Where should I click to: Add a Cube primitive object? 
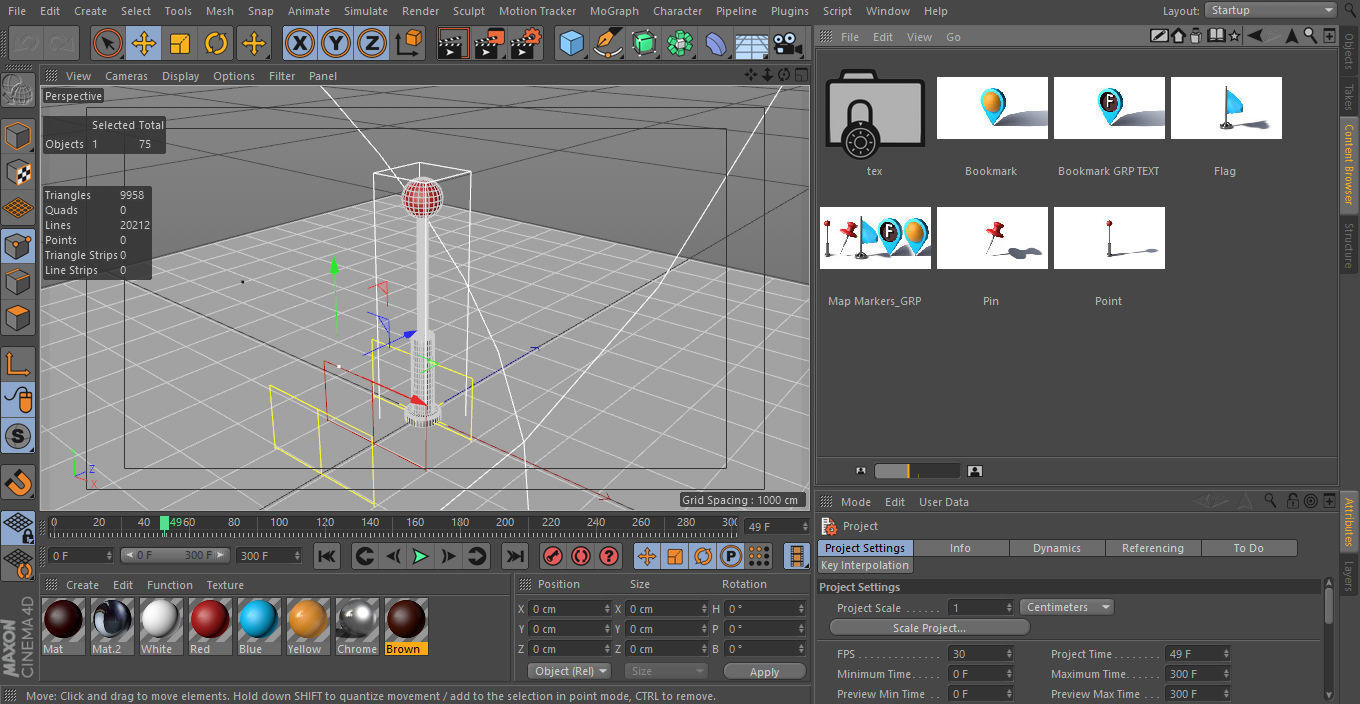tap(572, 43)
